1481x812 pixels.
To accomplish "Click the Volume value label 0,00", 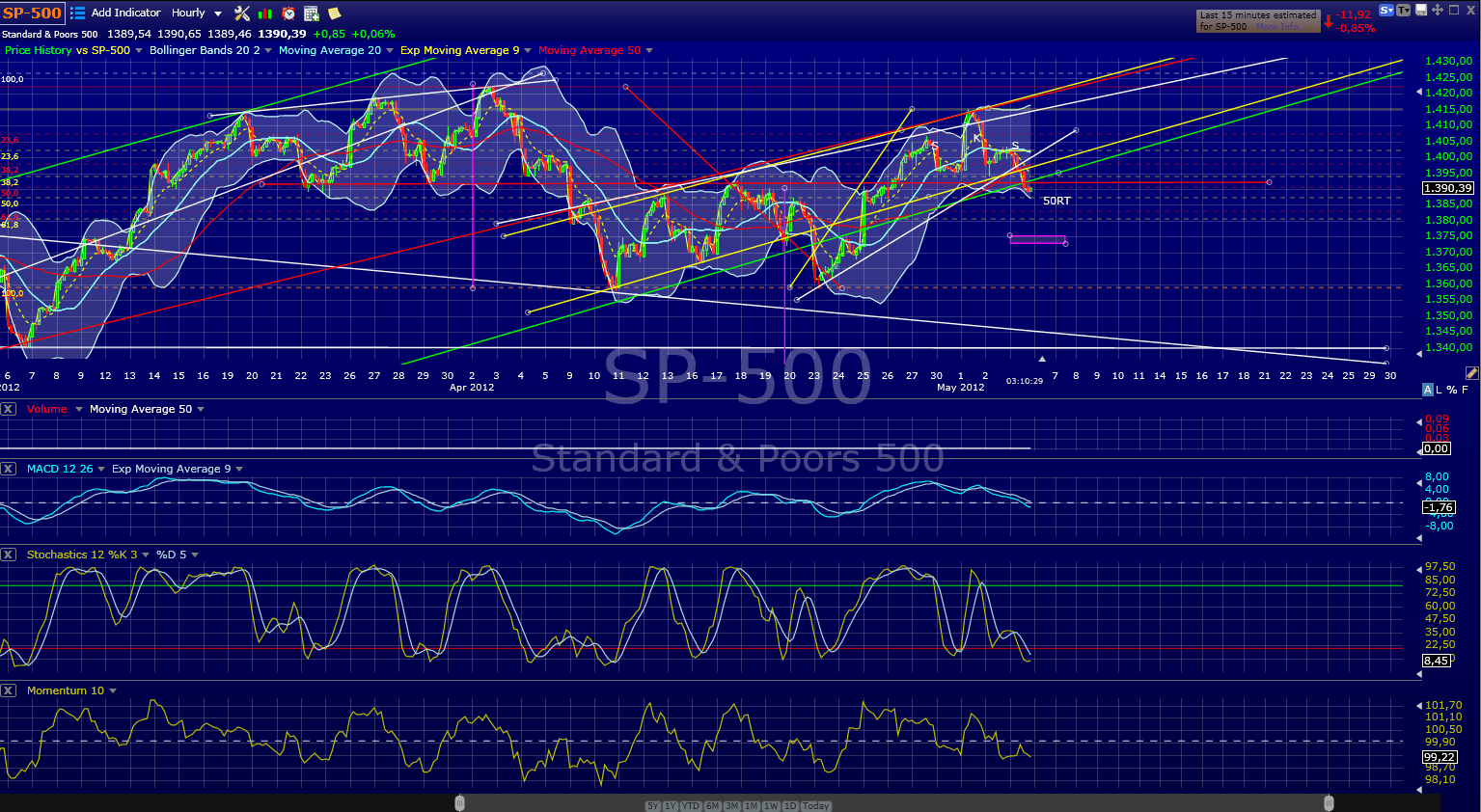I will [1436, 448].
